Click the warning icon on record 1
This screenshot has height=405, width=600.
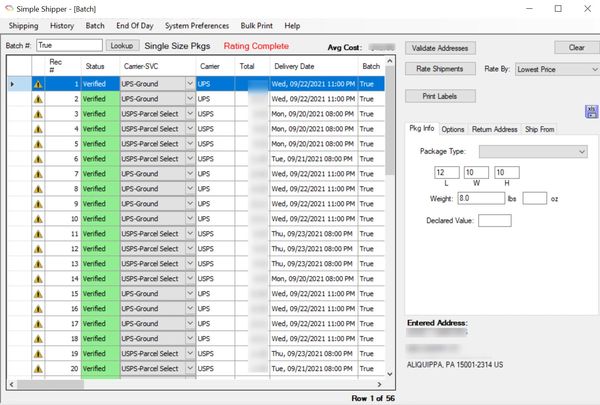click(38, 85)
